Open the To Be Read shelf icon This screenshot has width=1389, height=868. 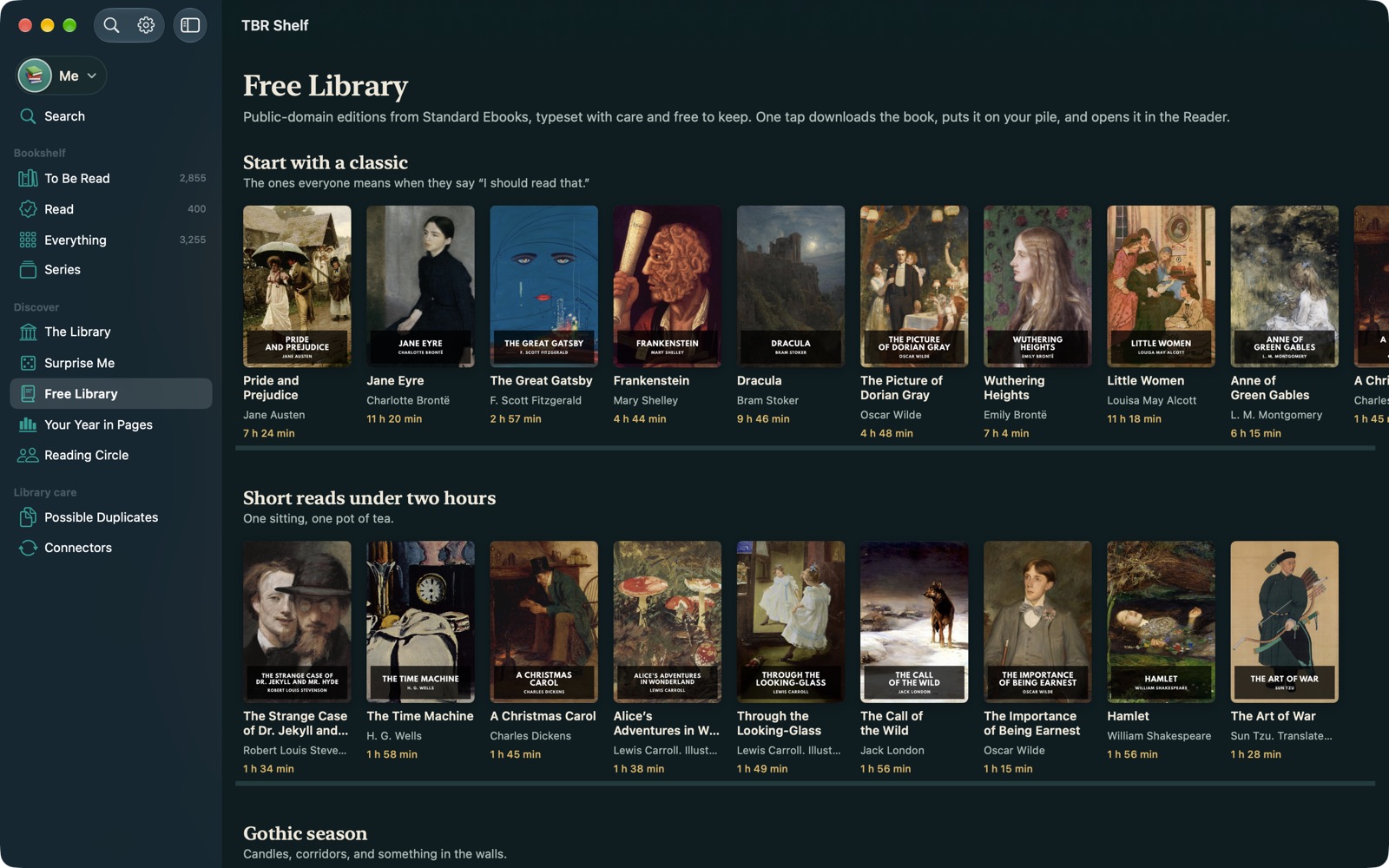28,178
